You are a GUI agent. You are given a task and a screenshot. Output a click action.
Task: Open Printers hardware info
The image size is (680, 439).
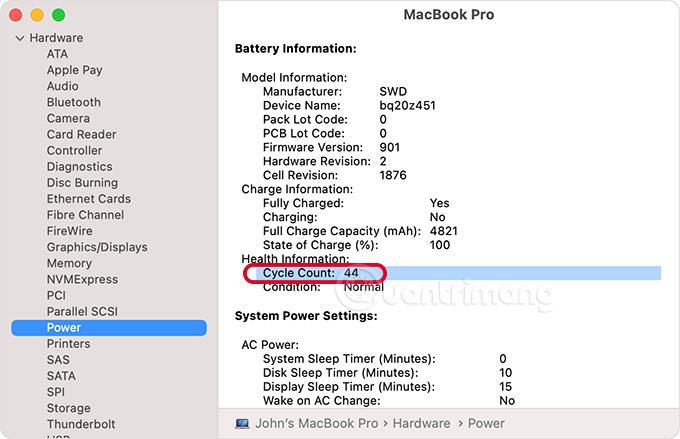click(68, 344)
